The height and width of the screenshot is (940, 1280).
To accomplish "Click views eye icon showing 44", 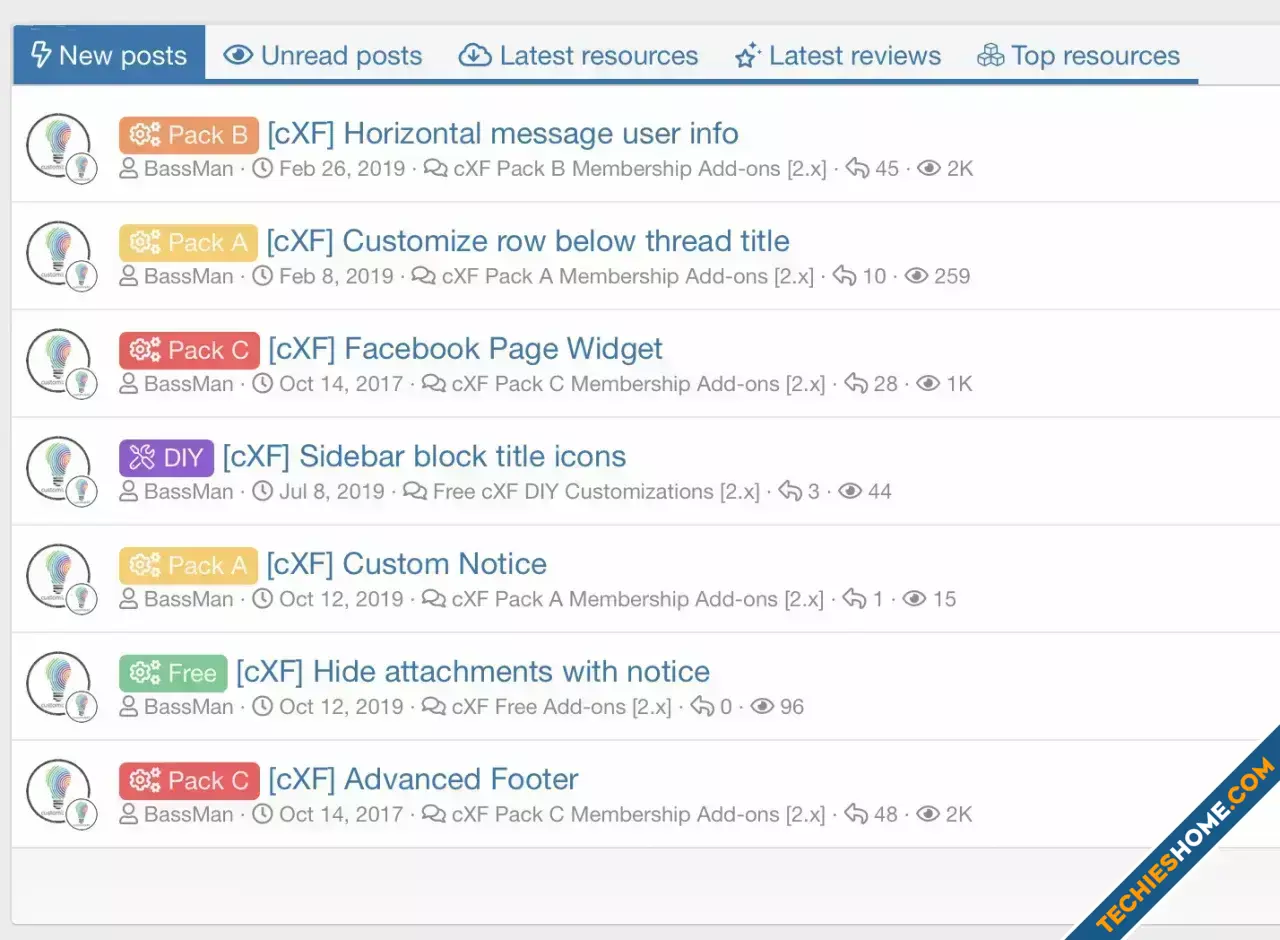I will click(850, 491).
